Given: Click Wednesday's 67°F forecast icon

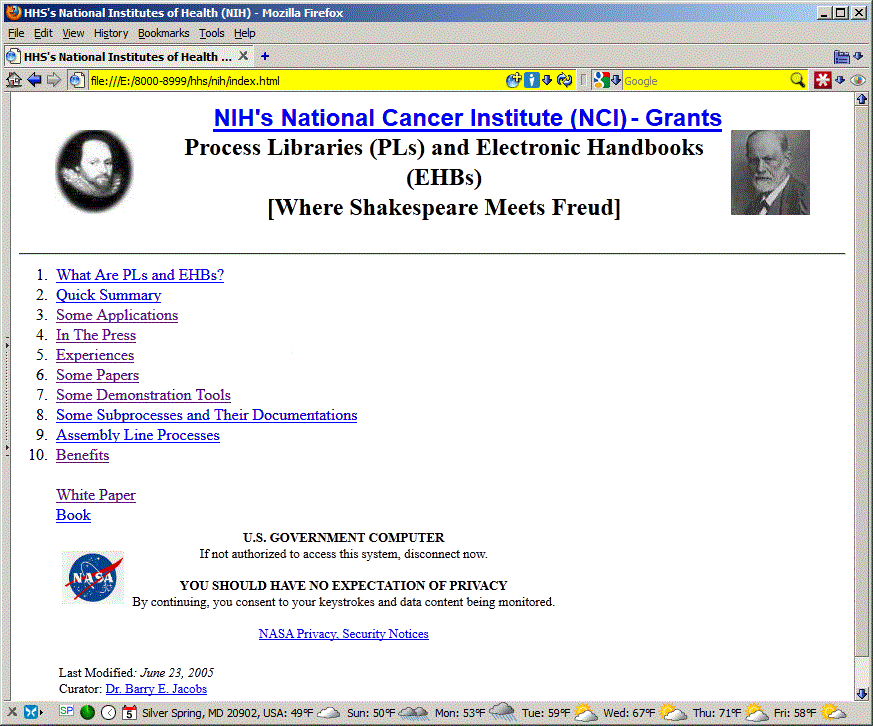Looking at the screenshot, I should tap(673, 712).
